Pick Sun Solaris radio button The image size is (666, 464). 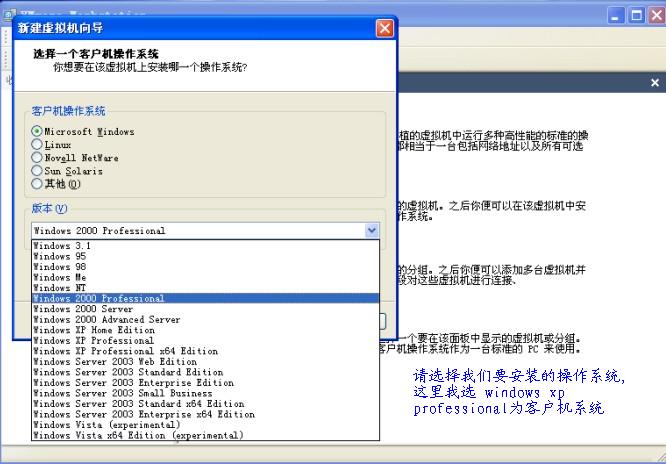(37, 170)
